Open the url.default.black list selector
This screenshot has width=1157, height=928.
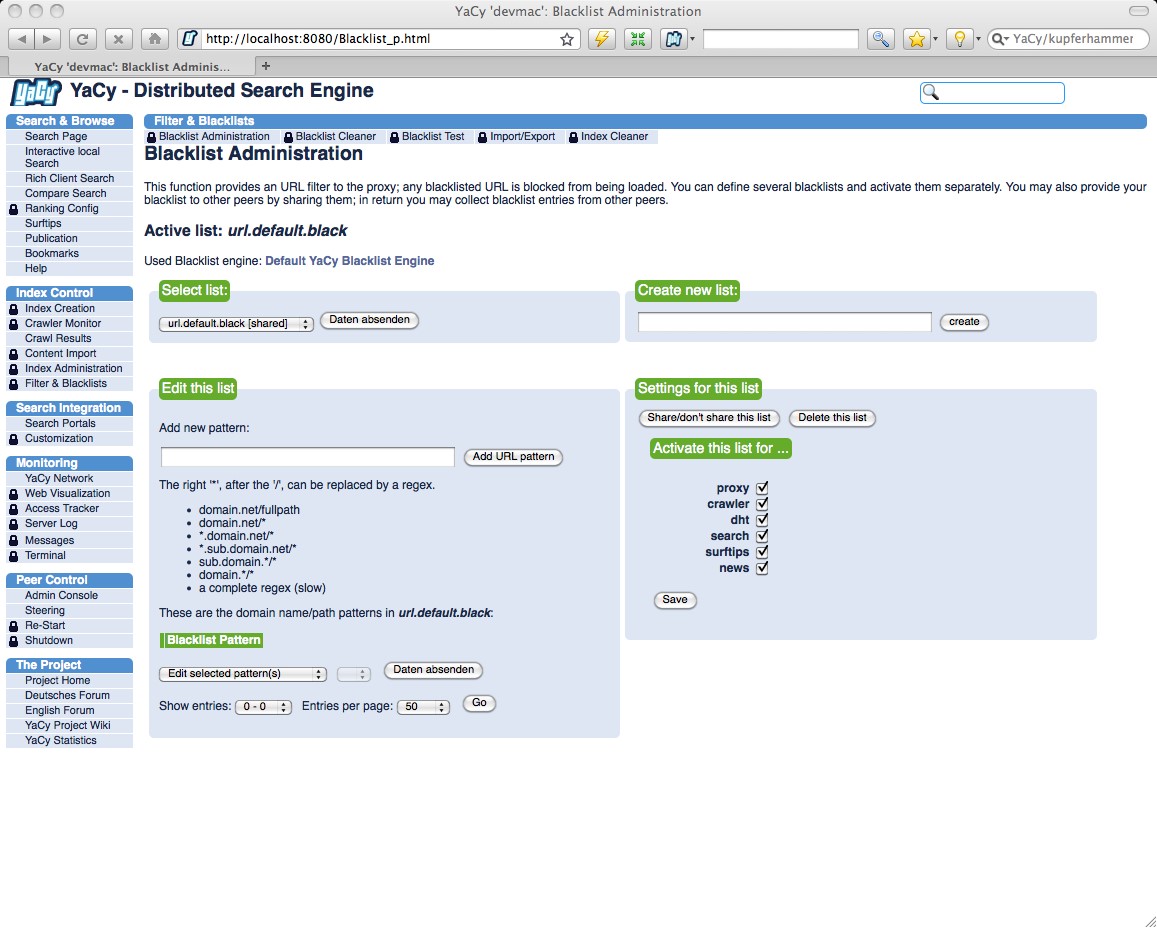click(236, 324)
